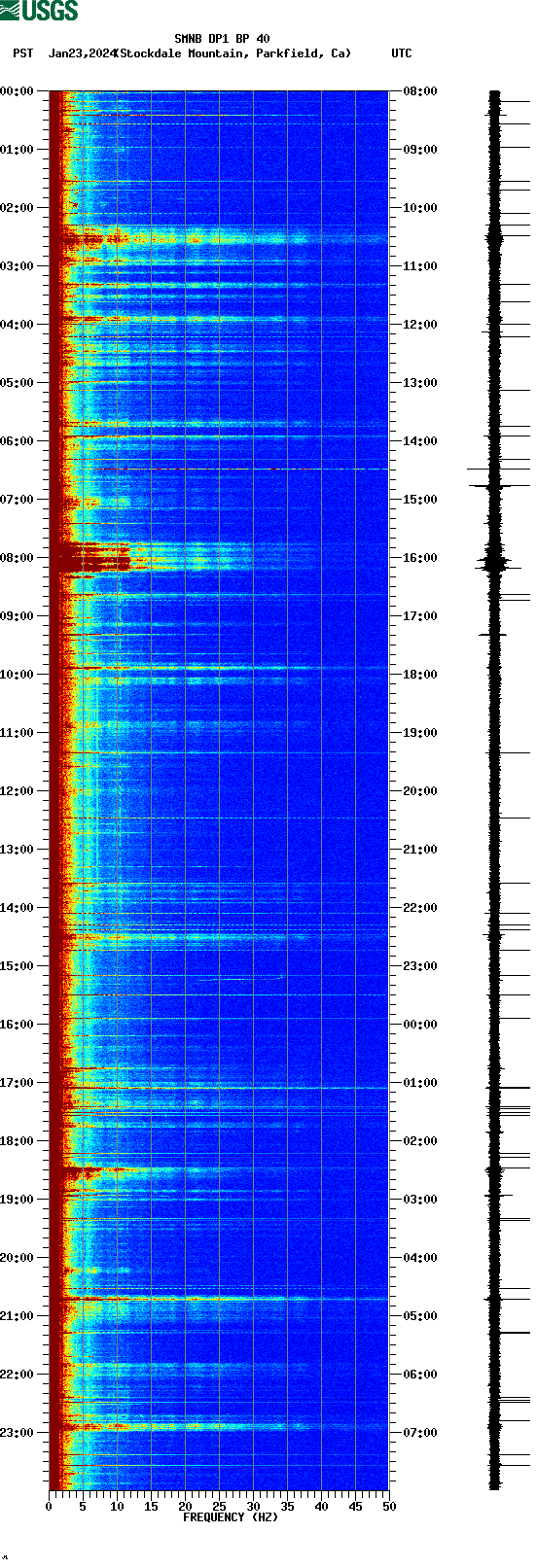
Task: Click the PST '18:00' time label
Action: point(18,1141)
